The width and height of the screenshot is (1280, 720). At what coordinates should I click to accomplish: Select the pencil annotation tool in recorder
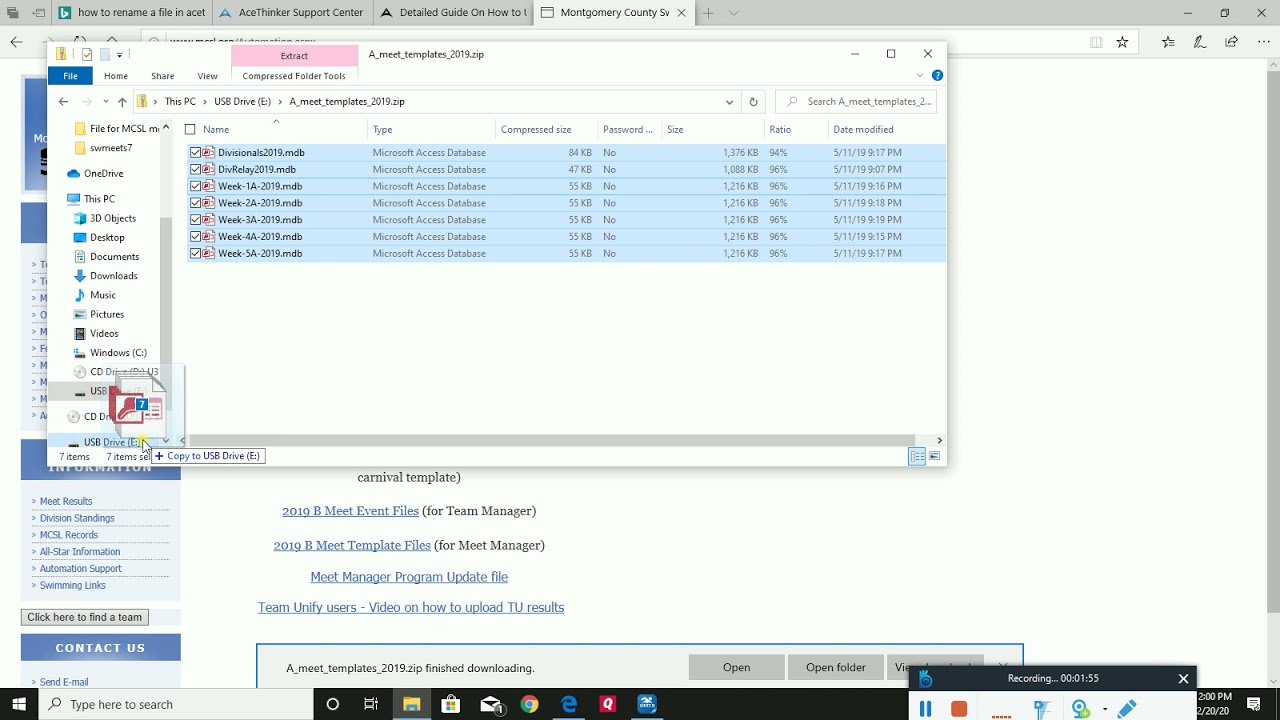pyautogui.click(x=1127, y=708)
